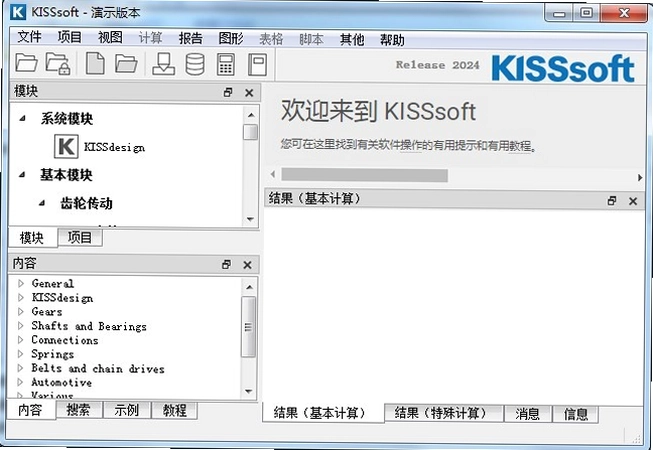Select the KISSdesign module label
The height and width of the screenshot is (450, 653).
pos(114,147)
